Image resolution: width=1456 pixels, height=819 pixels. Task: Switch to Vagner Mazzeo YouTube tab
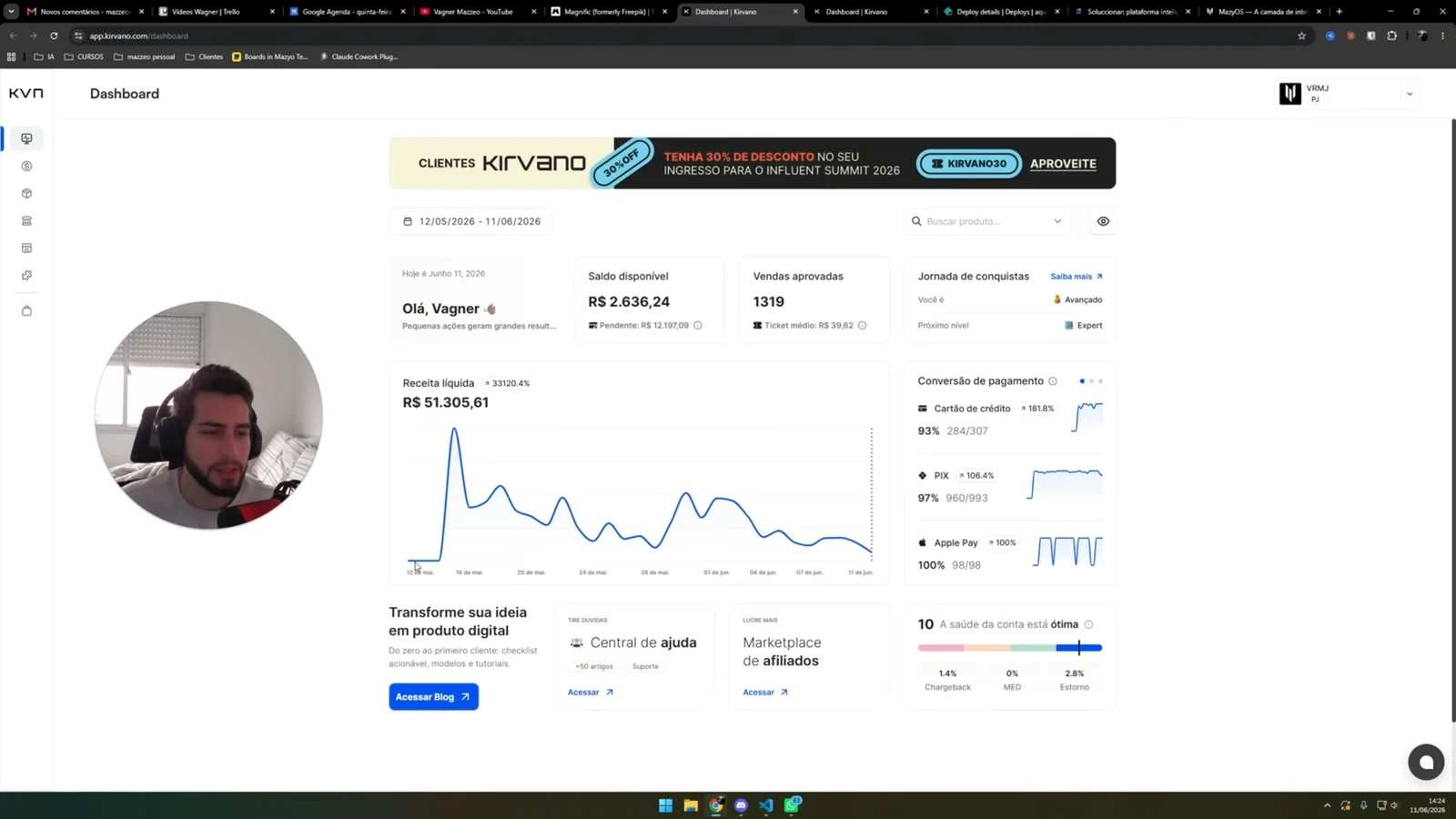478,12
